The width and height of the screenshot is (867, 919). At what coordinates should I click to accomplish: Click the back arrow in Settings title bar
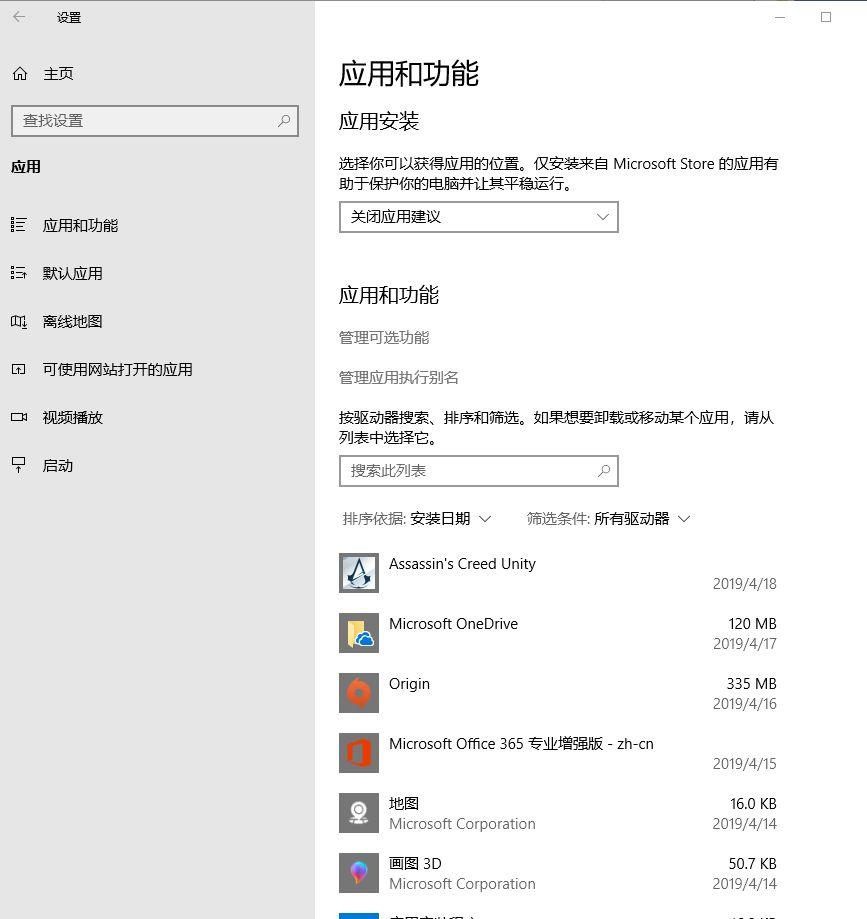(x=19, y=17)
